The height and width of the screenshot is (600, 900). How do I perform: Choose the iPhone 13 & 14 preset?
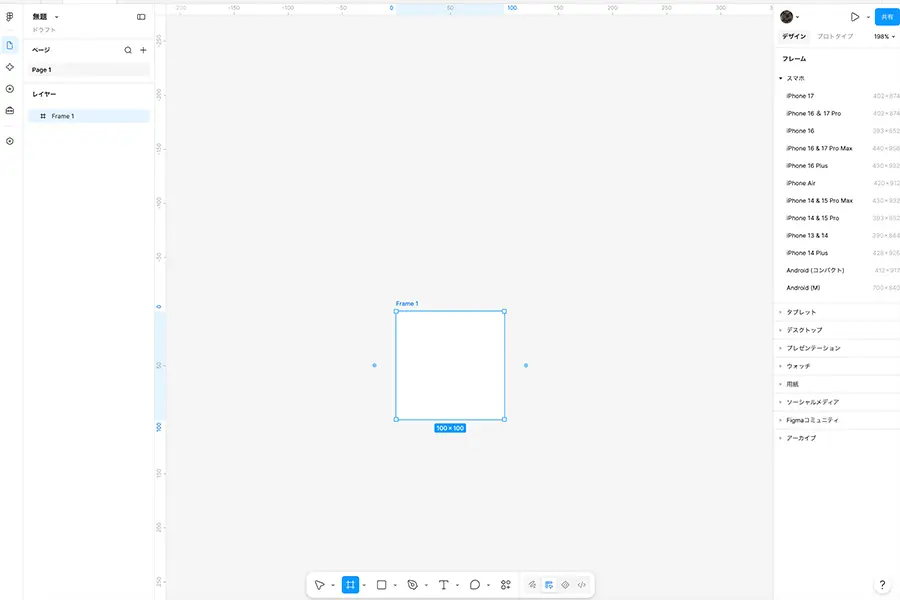(838, 235)
